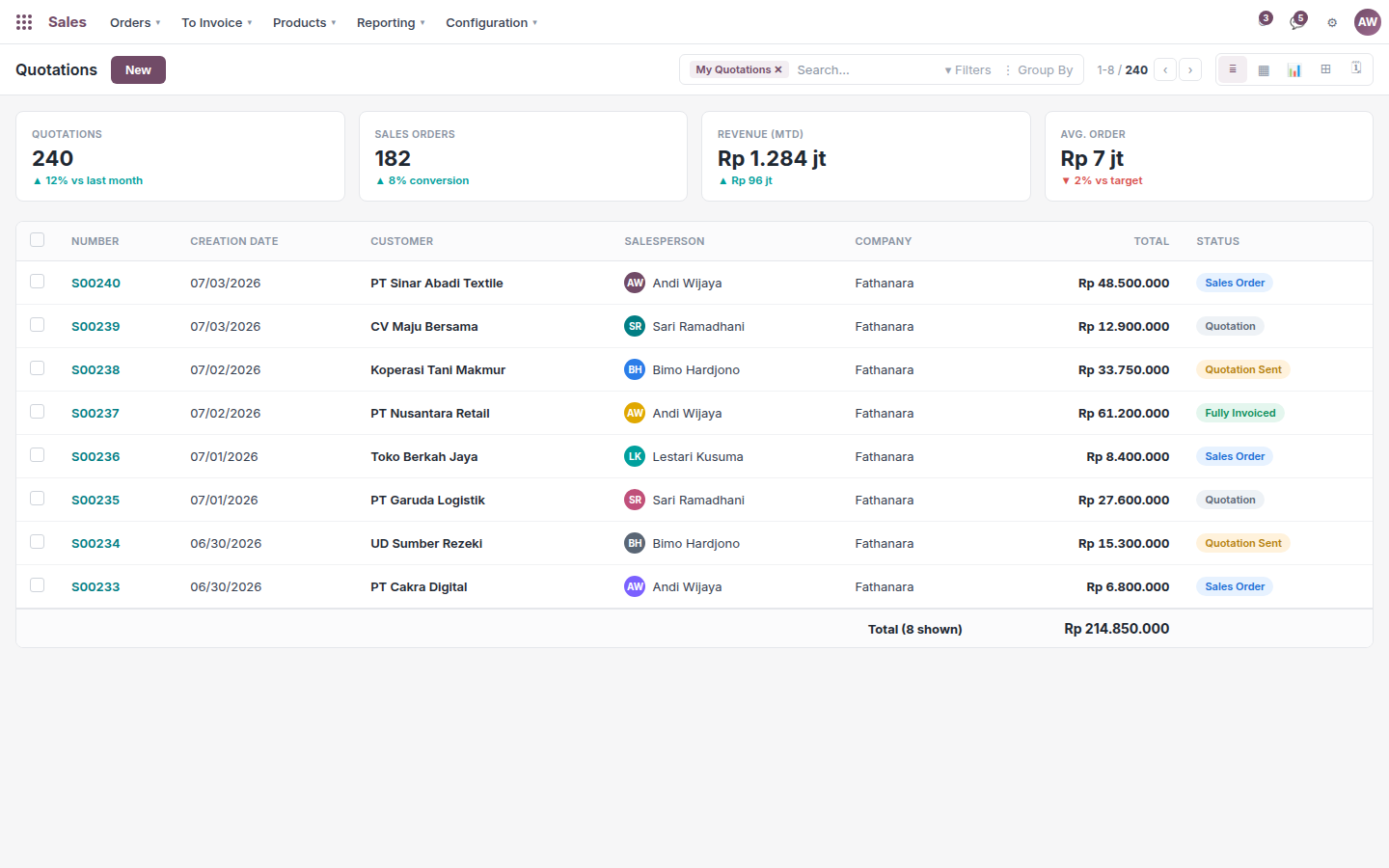The width and height of the screenshot is (1389, 868).
Task: Open the Filters dropdown
Action: pos(967,69)
